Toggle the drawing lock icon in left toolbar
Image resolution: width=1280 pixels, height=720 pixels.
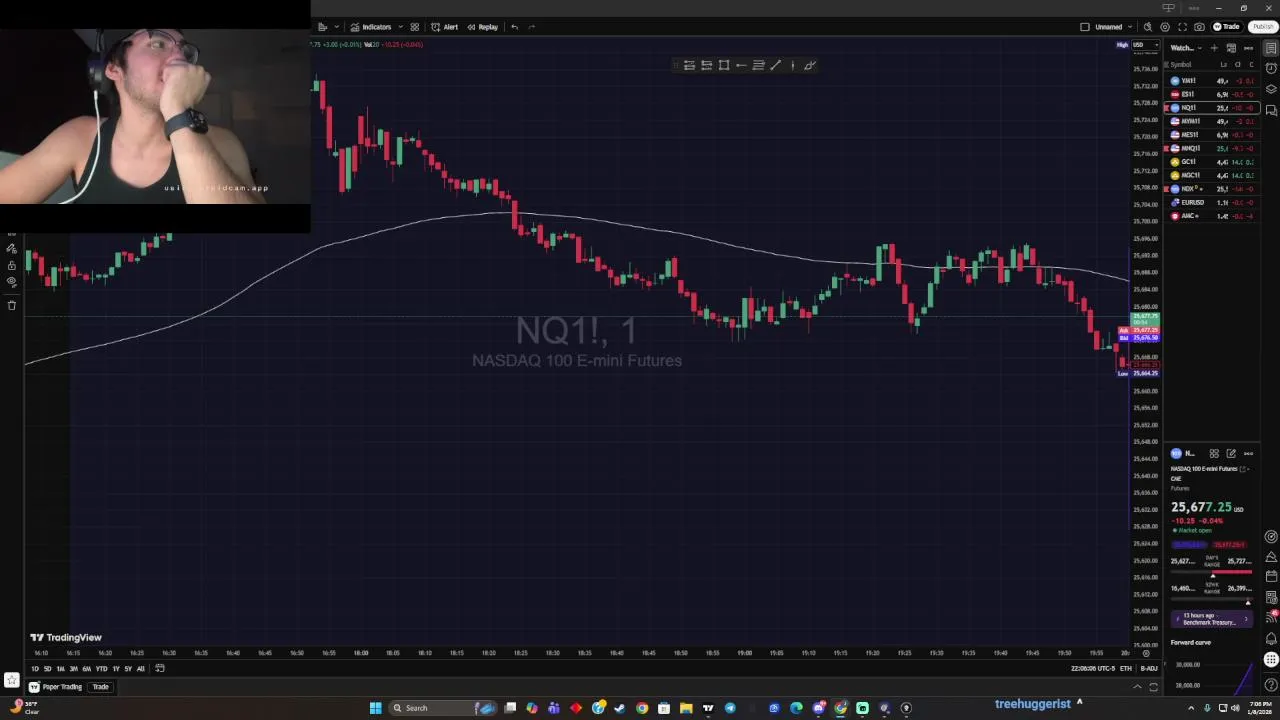pyautogui.click(x=11, y=265)
